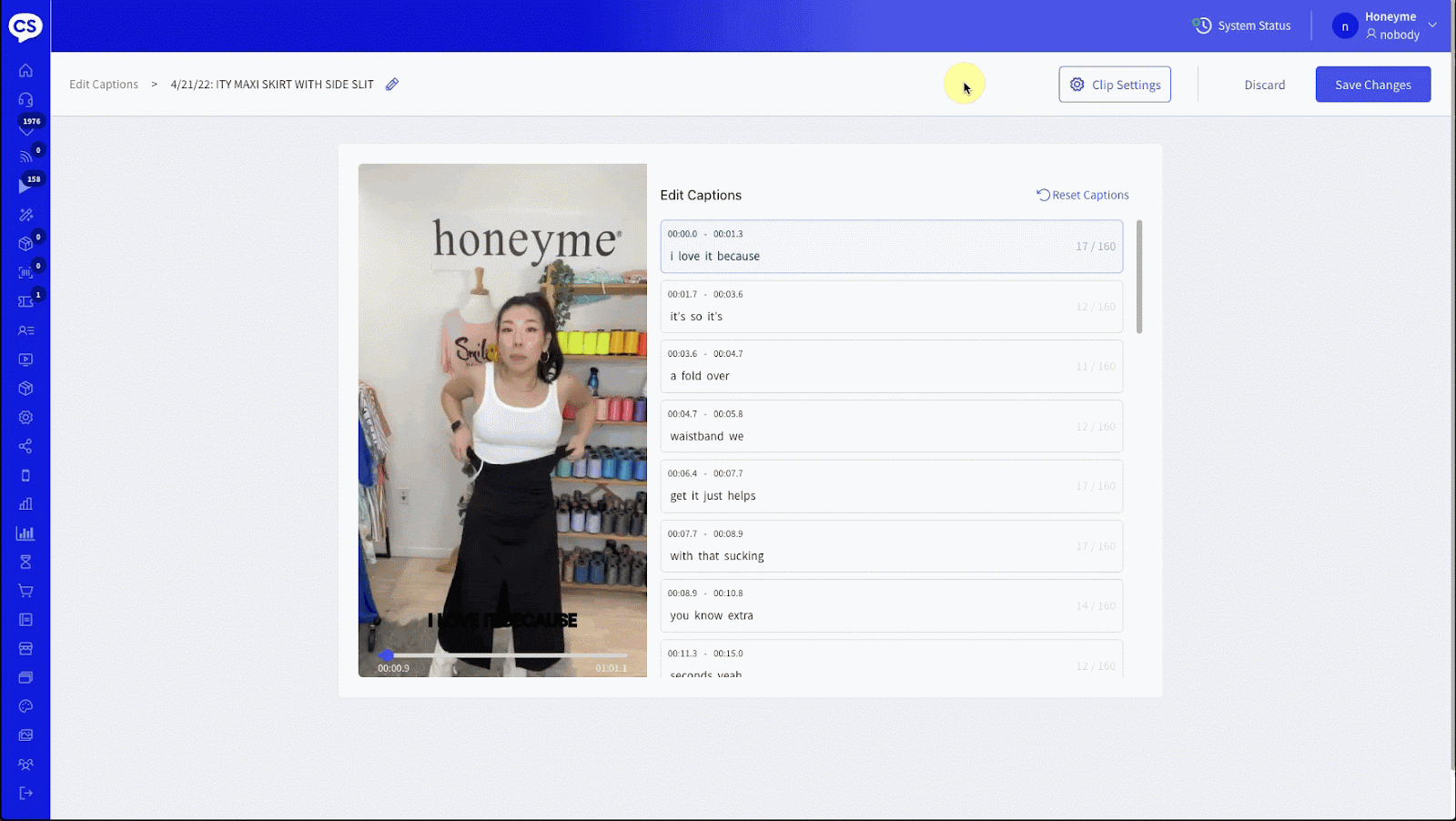Open the color palette sidebar icon

tap(25, 706)
